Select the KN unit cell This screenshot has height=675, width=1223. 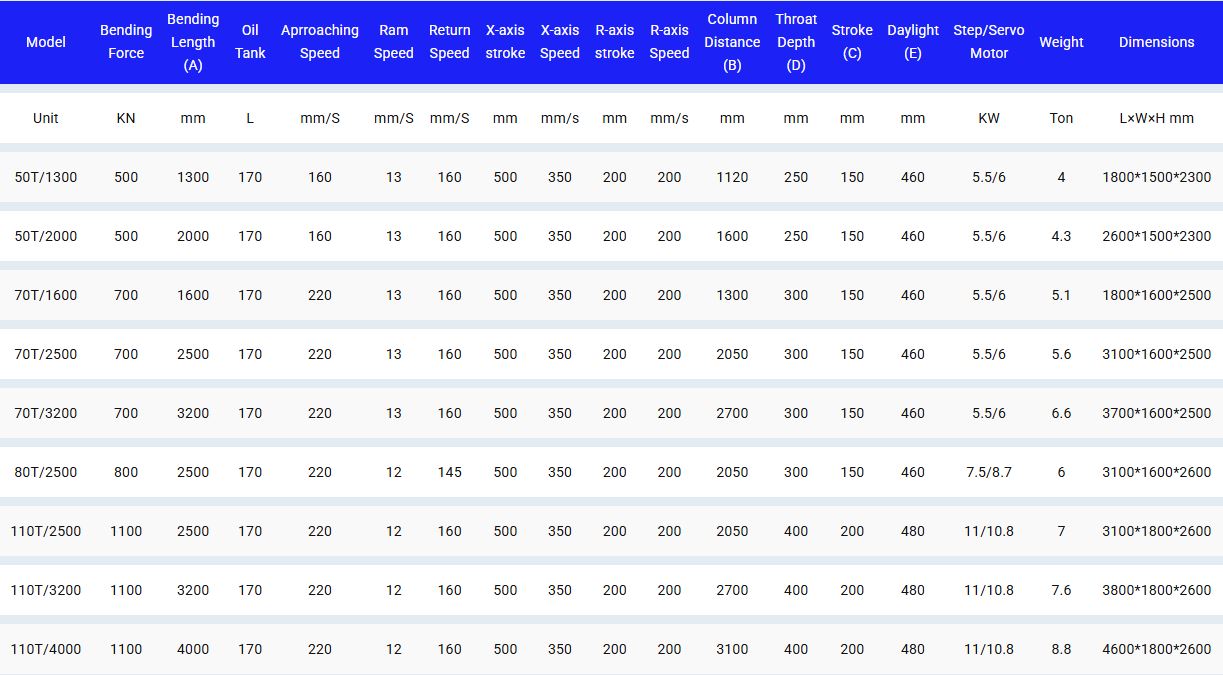(x=126, y=118)
